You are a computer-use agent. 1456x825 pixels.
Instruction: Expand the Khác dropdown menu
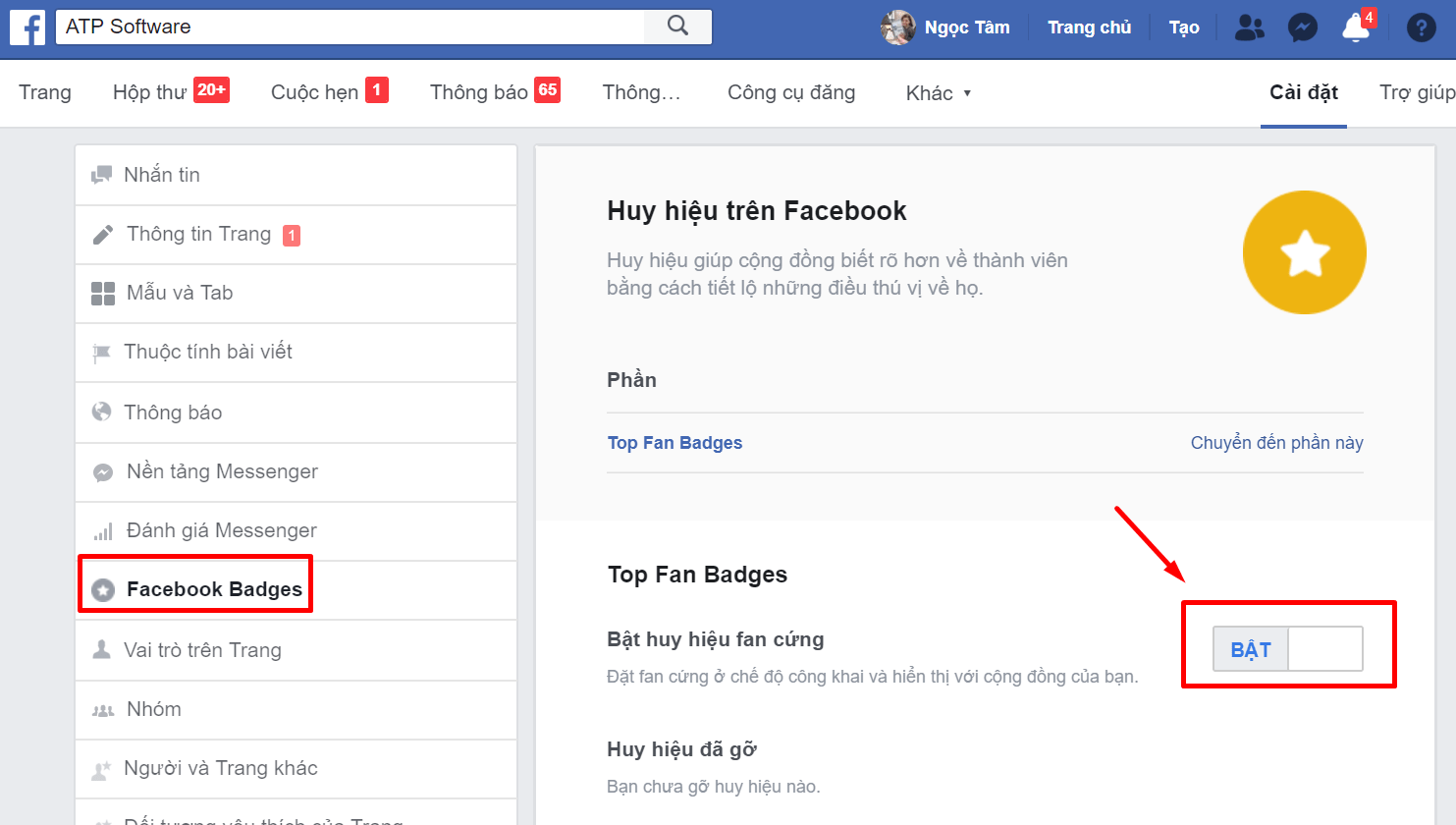(938, 93)
